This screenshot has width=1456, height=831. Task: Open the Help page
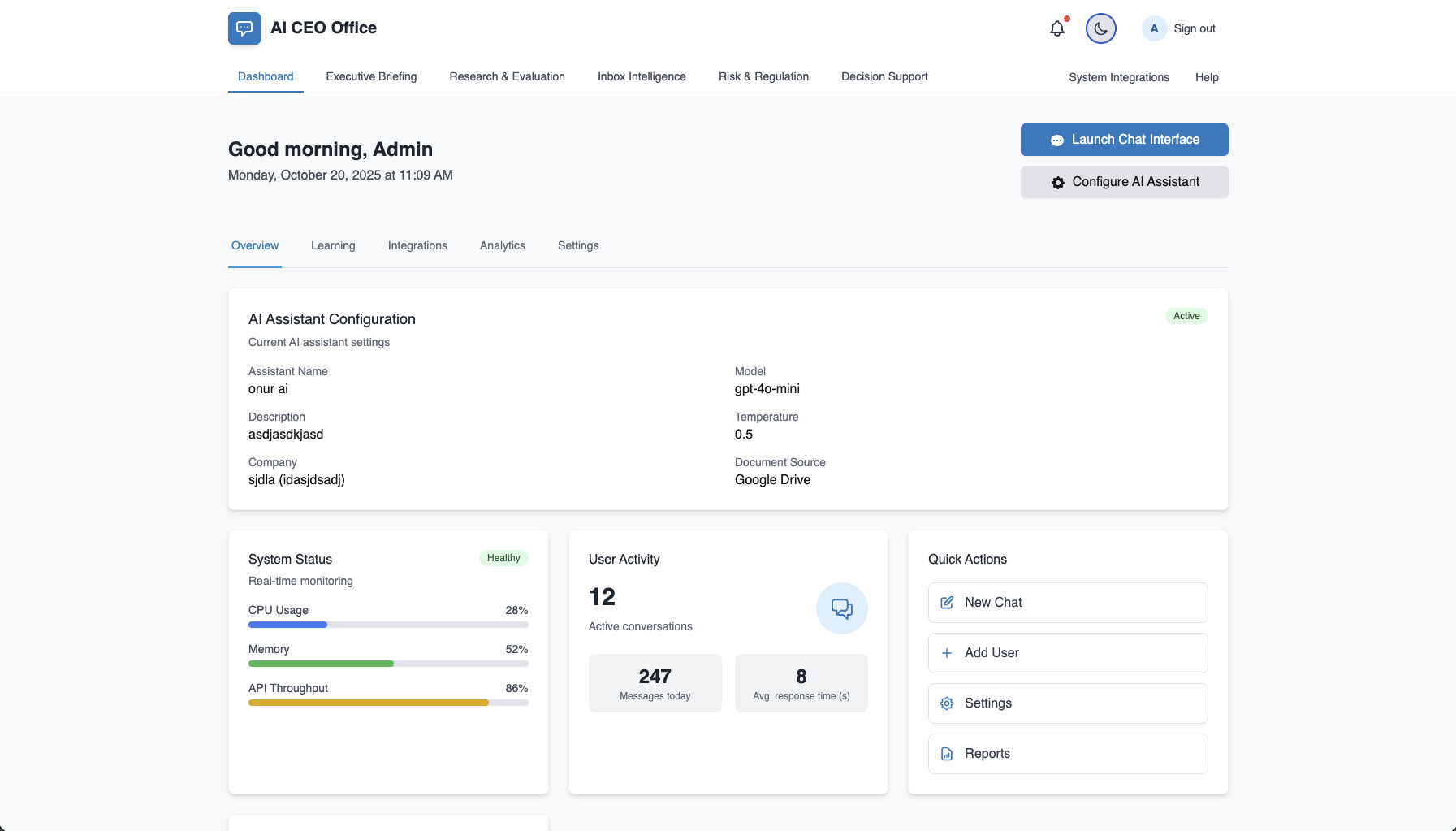pos(1207,77)
